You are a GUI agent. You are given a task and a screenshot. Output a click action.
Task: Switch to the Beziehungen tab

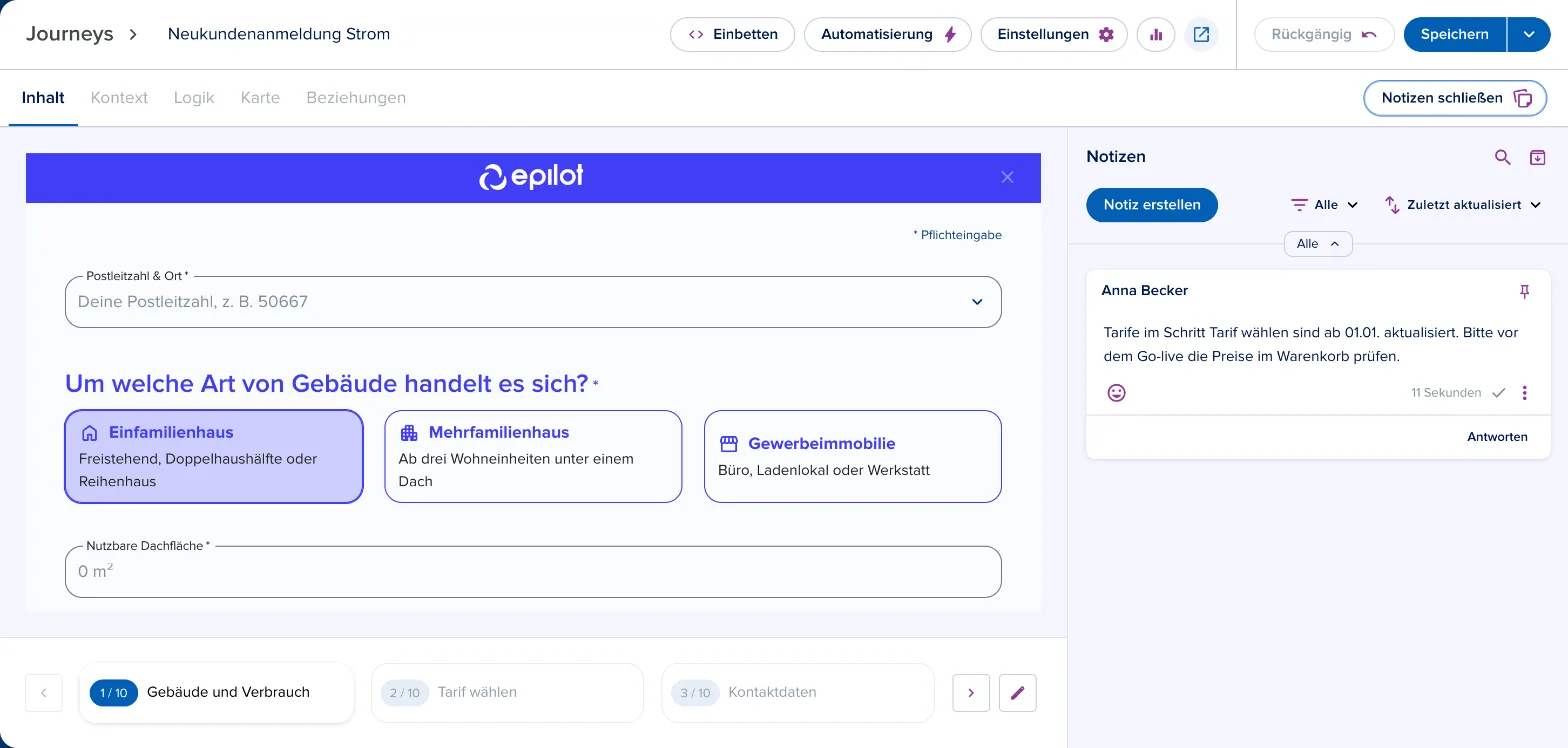coord(356,98)
